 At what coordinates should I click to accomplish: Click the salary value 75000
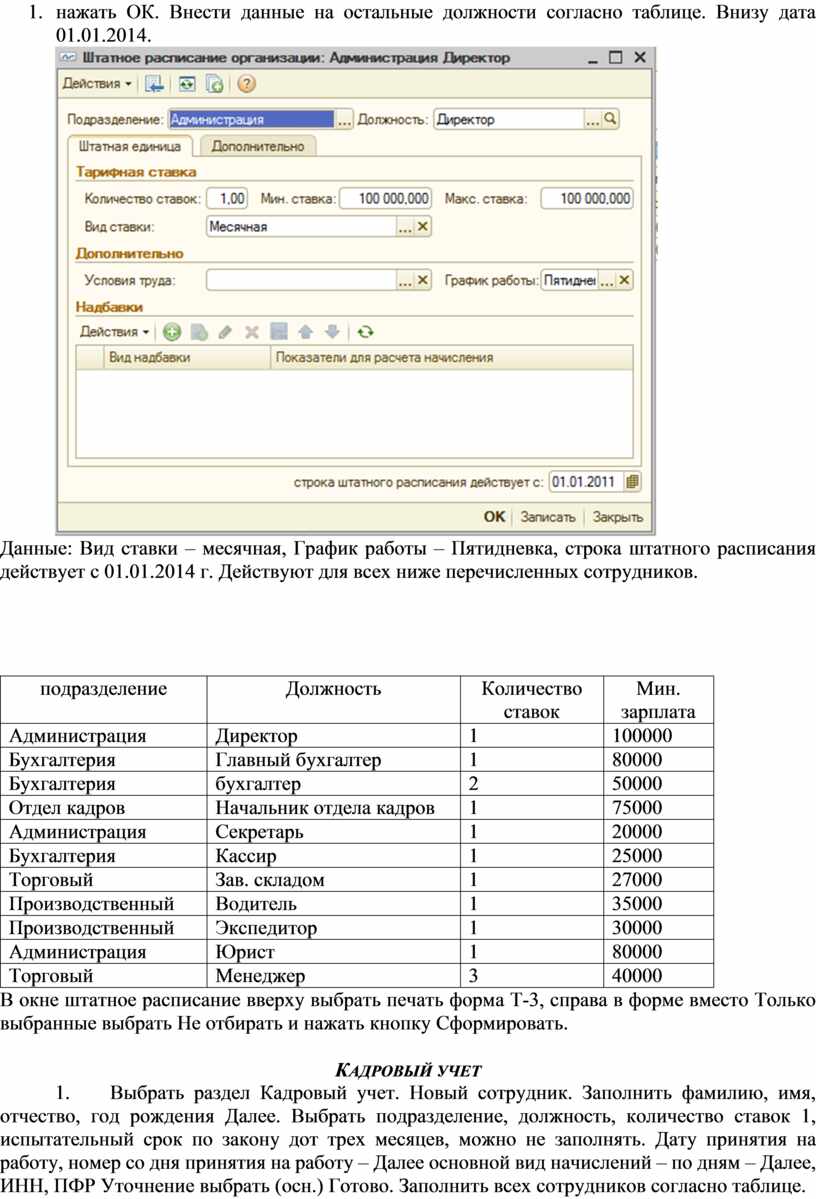637,808
